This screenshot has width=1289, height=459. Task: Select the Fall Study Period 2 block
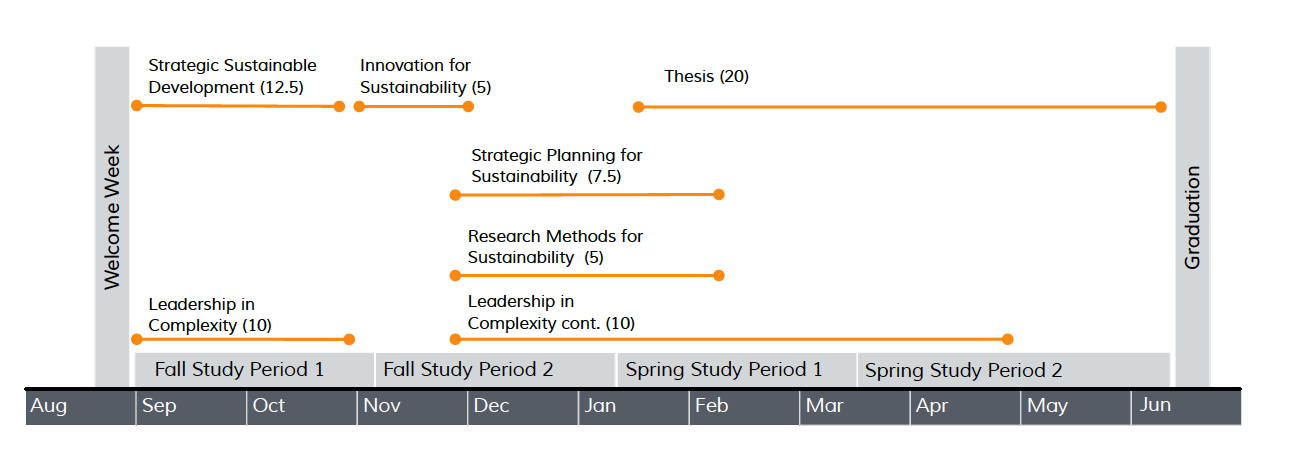pos(494,369)
